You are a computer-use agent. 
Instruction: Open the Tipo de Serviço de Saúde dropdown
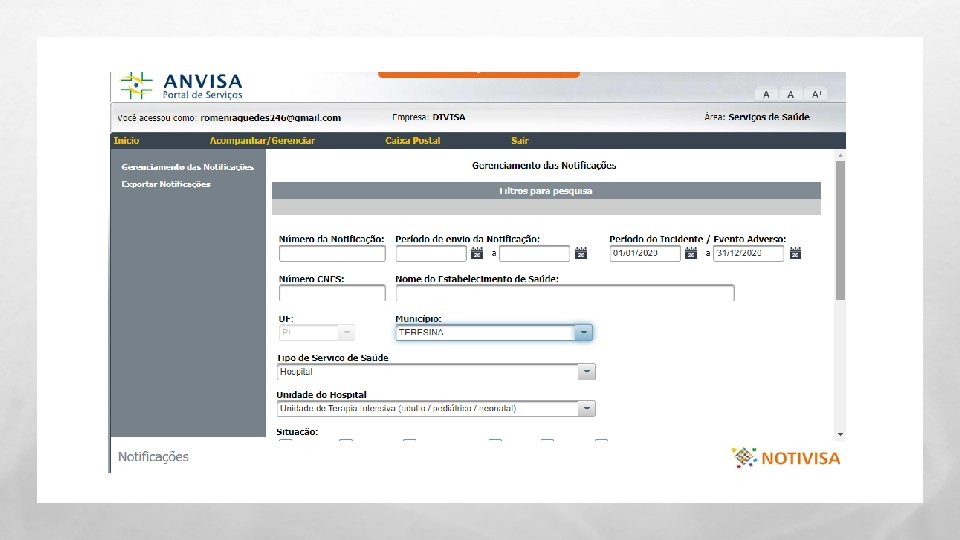[436, 372]
